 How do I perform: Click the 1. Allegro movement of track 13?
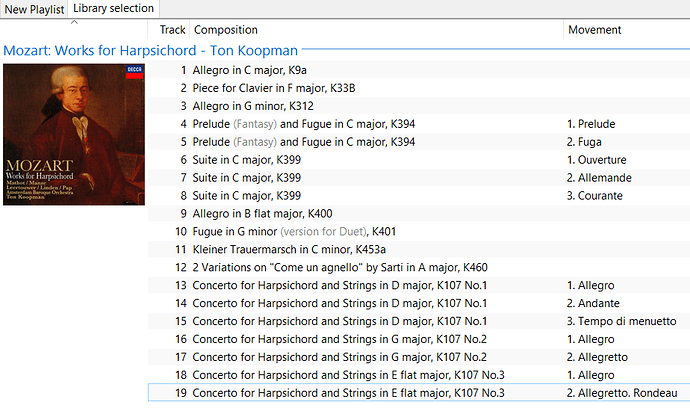(x=591, y=286)
